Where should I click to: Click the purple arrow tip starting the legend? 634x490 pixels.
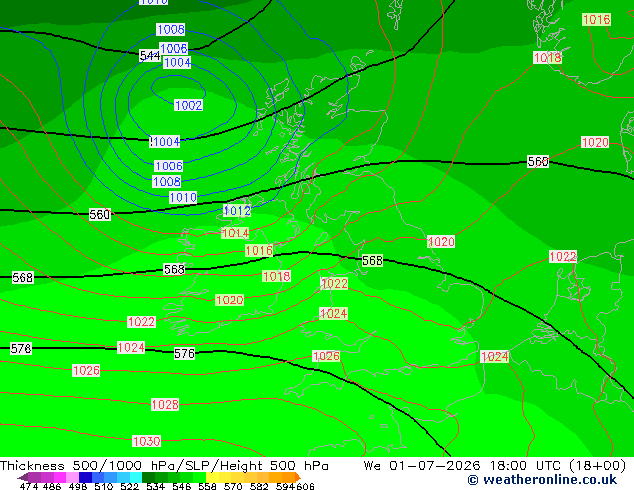click(22, 477)
